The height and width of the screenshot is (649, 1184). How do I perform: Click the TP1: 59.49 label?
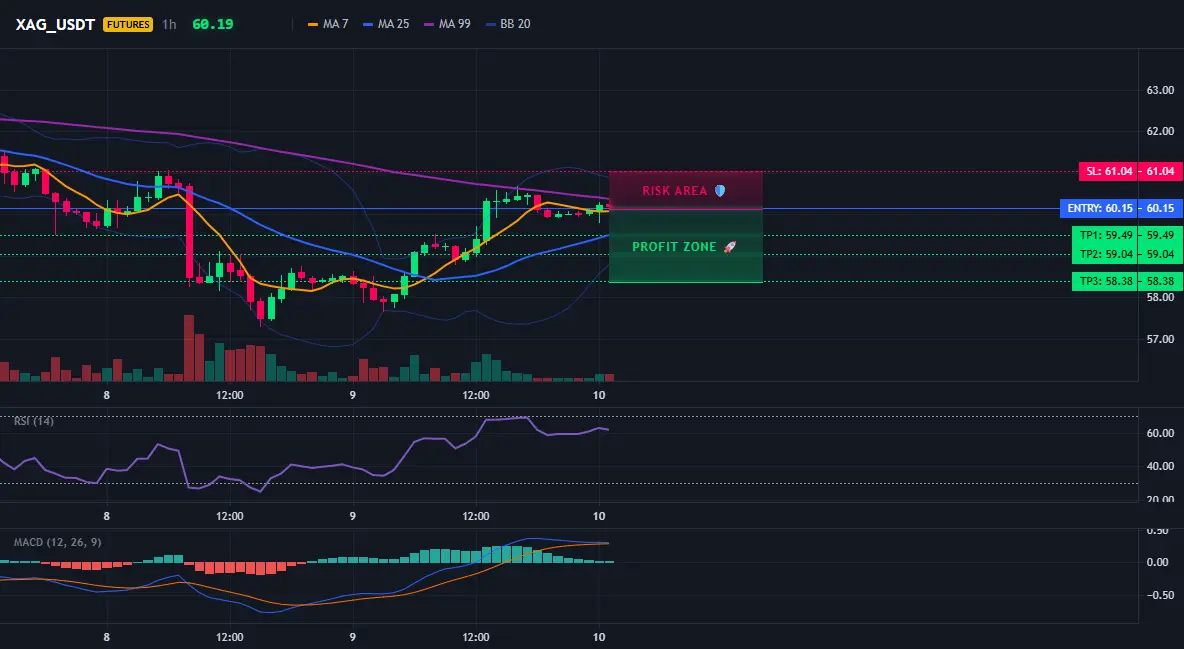[x=1105, y=235]
